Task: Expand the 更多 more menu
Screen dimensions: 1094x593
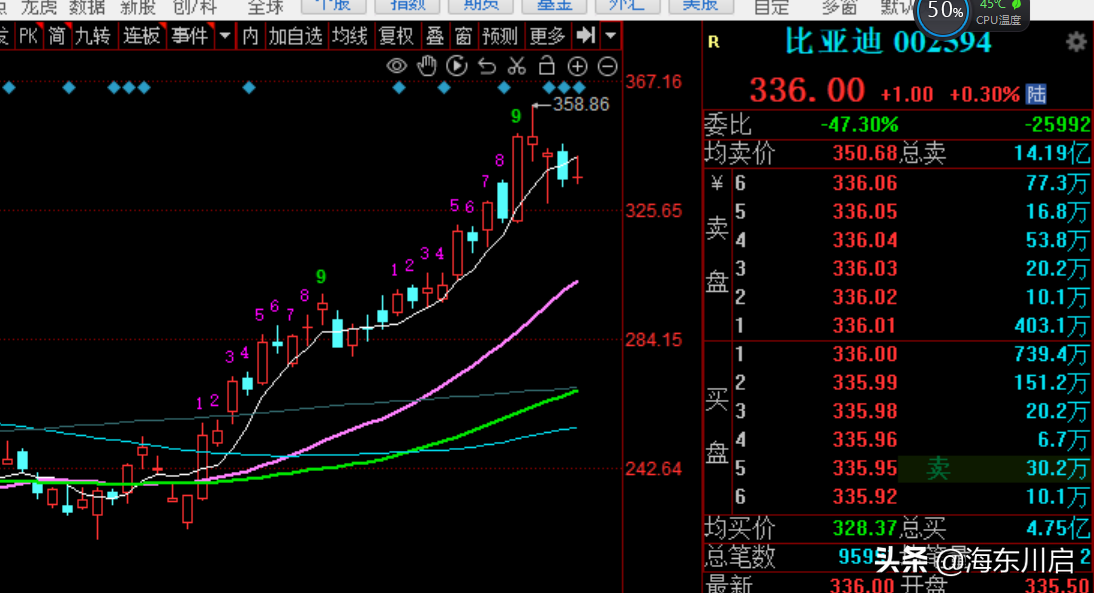Action: click(547, 35)
